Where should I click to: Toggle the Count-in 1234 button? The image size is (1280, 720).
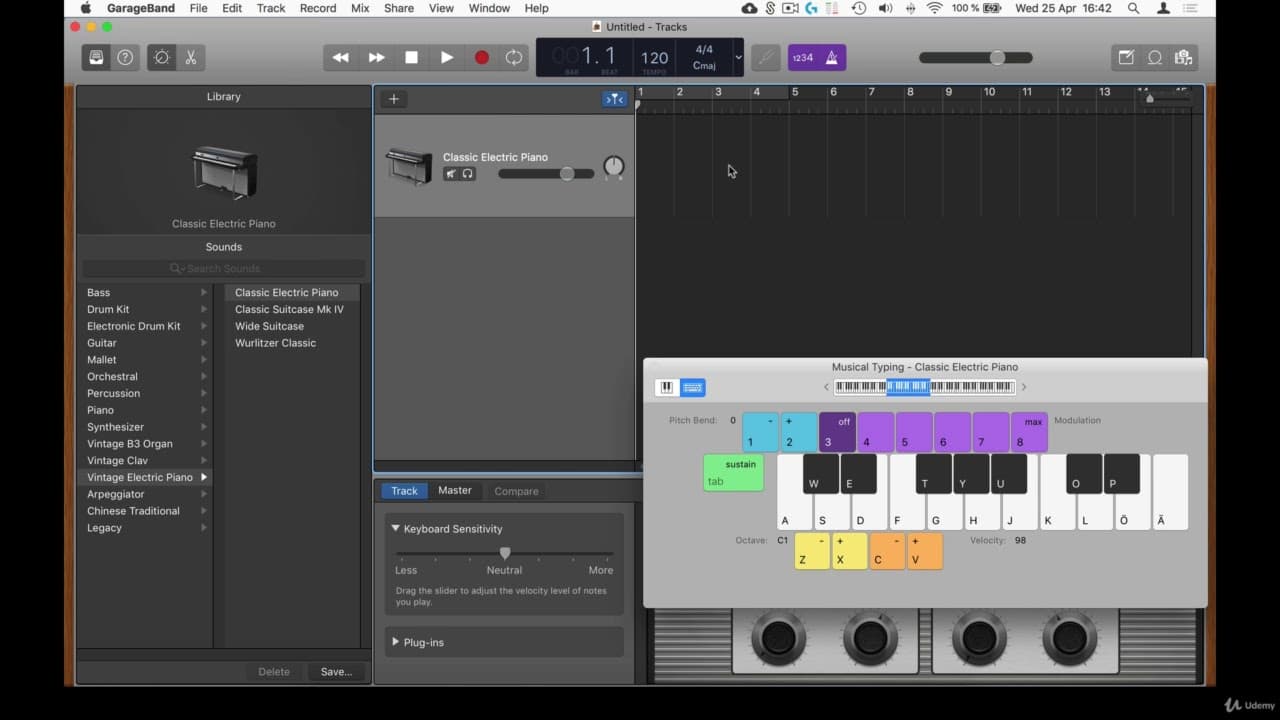803,57
